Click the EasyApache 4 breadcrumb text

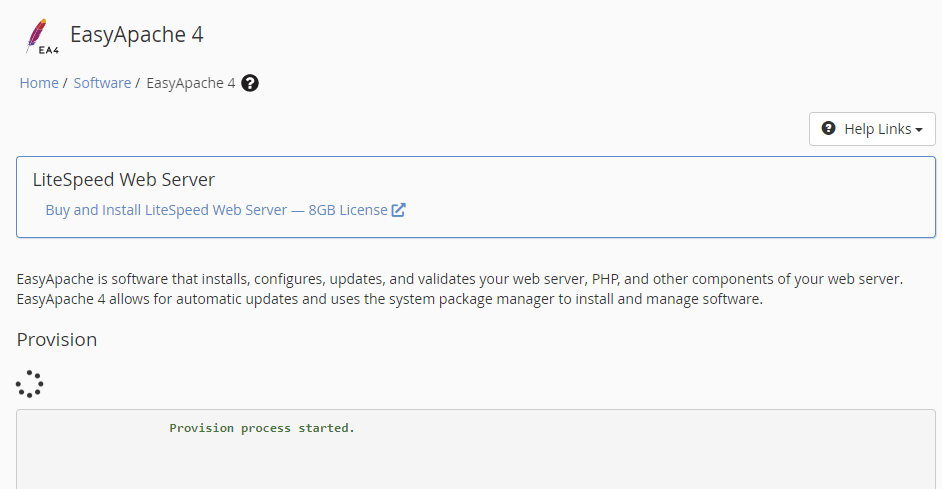(190, 83)
